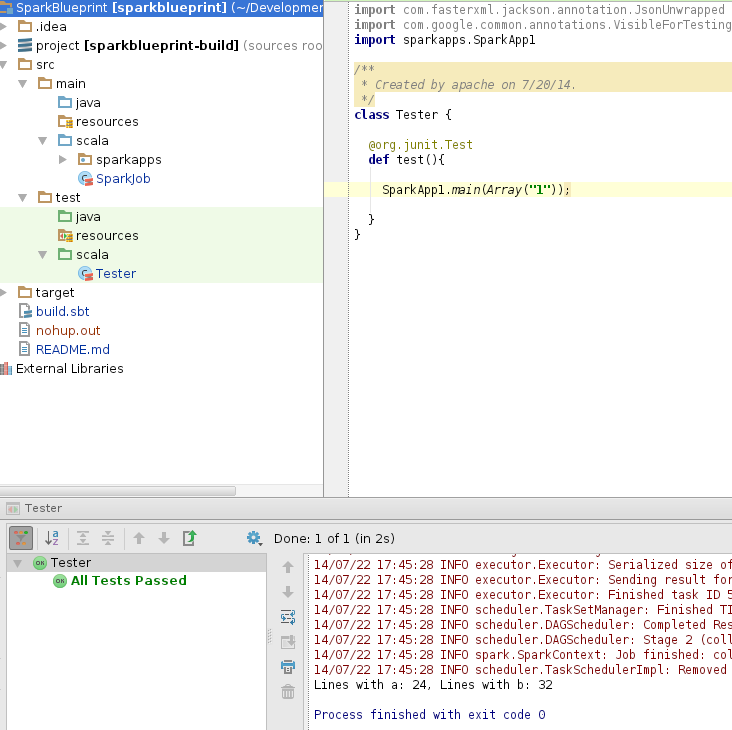Expand the sparkblueprint-build project module

point(4,45)
